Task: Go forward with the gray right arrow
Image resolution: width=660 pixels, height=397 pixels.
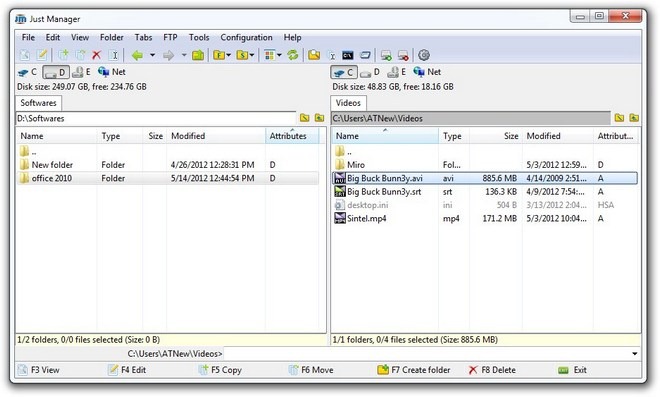Action: point(168,55)
